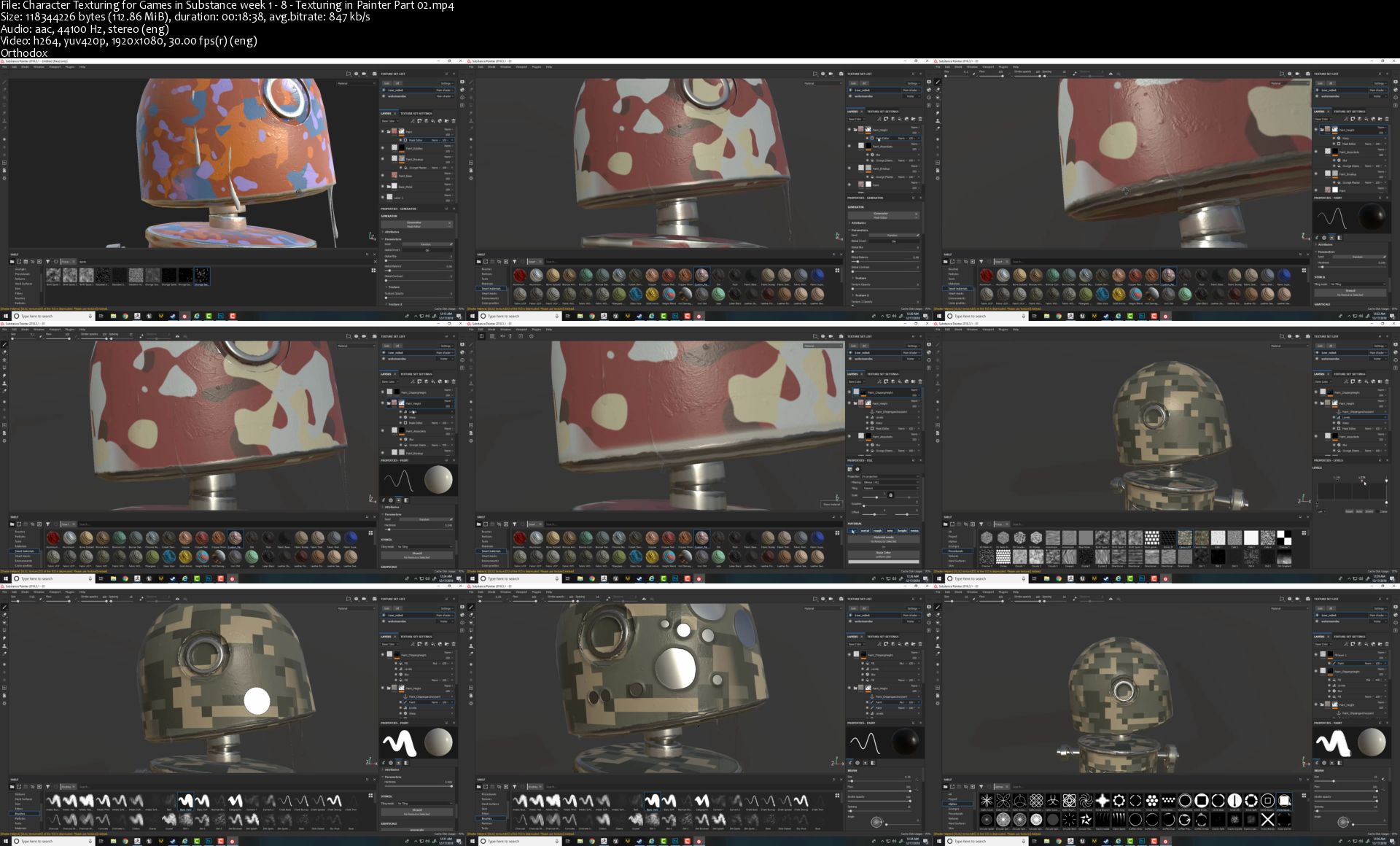Fill properties frame: click Add mask icon in Layers
The width and height of the screenshot is (1400, 846).
click(886, 381)
